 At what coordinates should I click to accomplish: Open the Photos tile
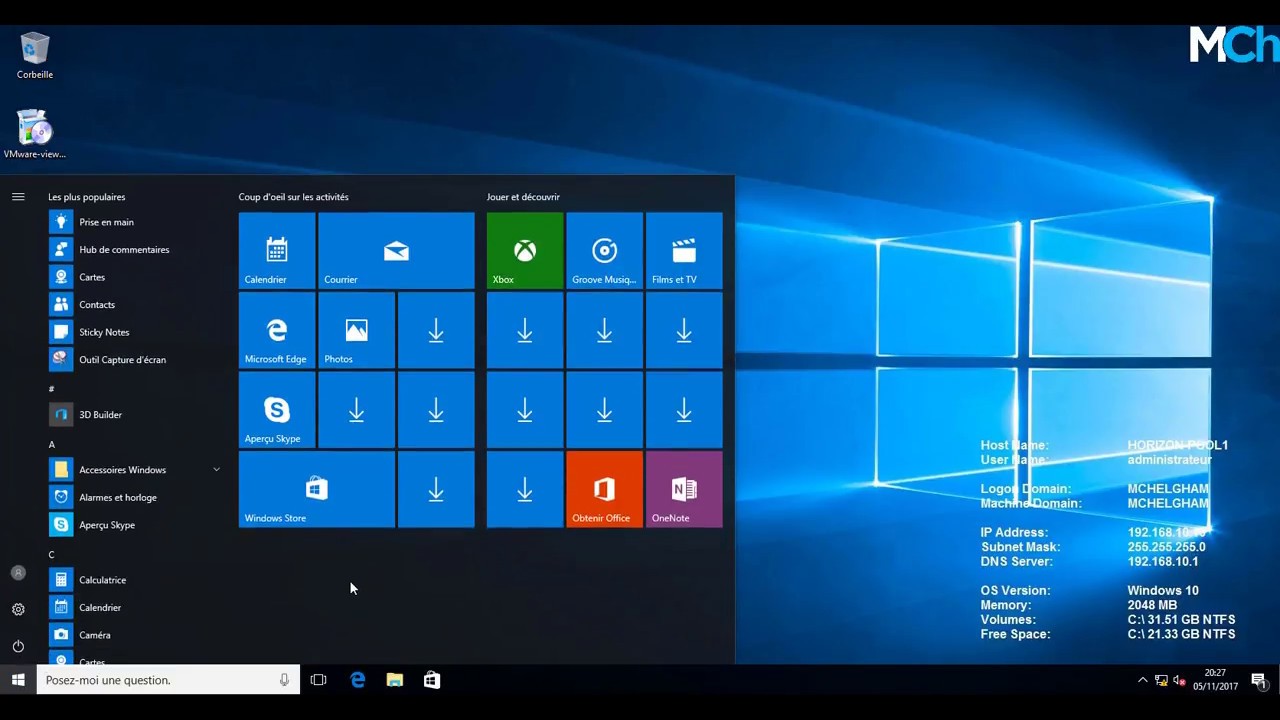356,330
